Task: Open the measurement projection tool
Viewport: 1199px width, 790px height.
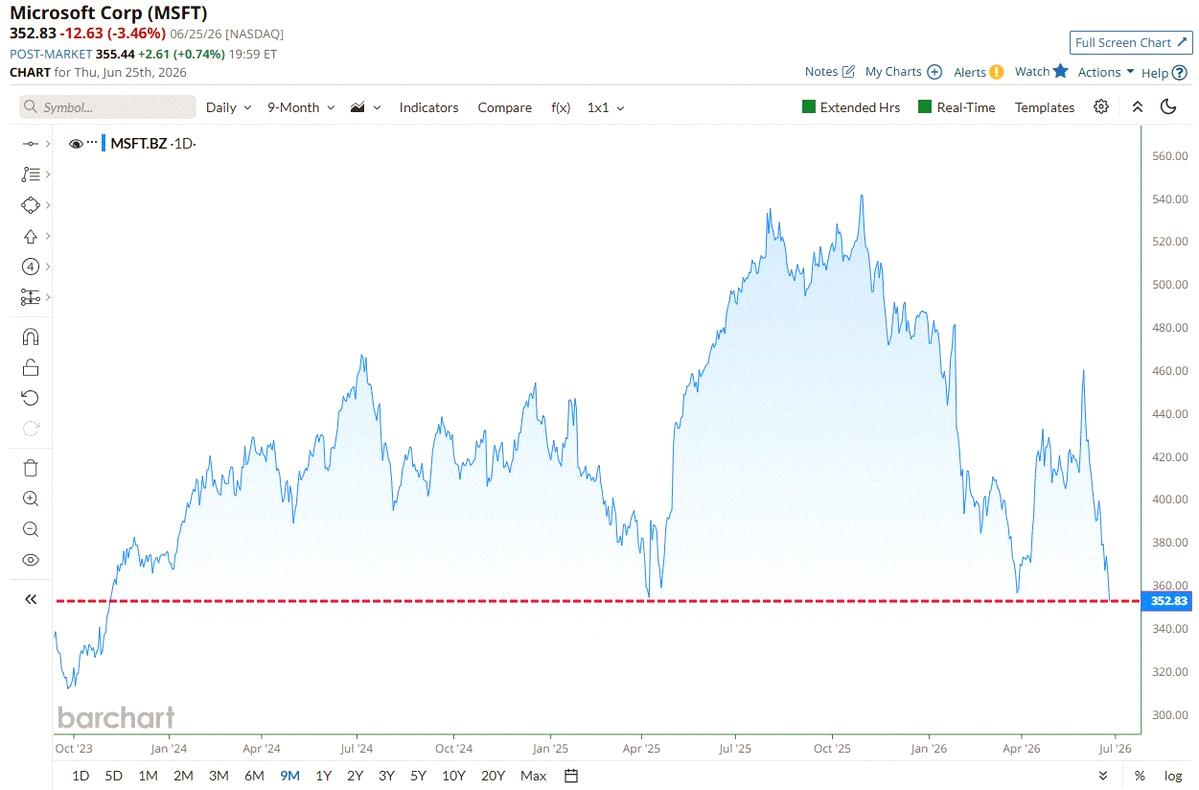Action: (x=31, y=297)
